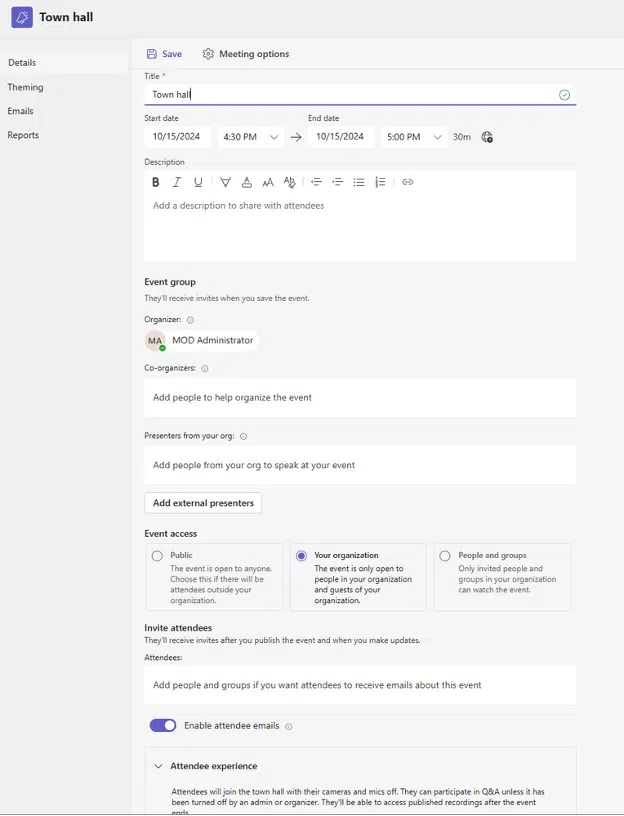Open the text highlight color tool
Screen dimensions: 624x816
225,182
